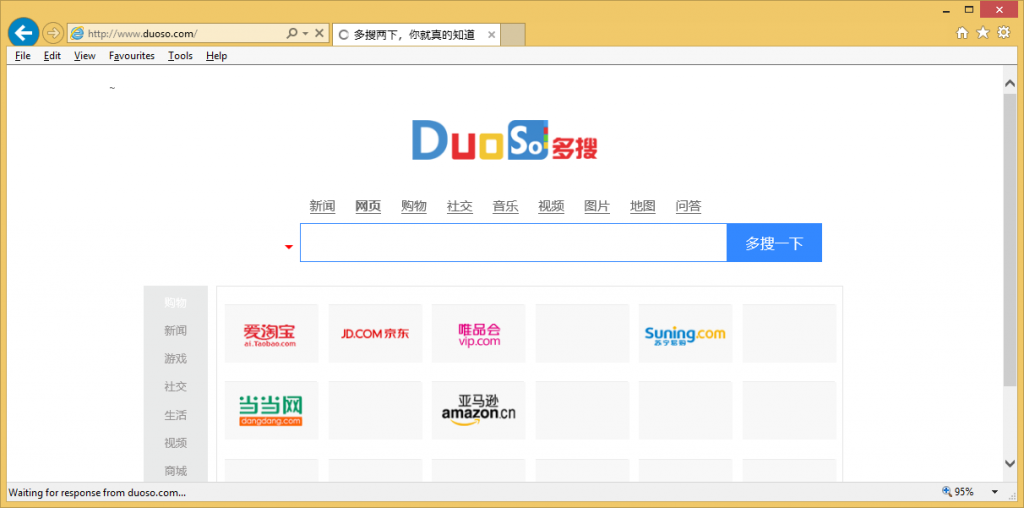This screenshot has width=1024, height=508.
Task: Click the vertical scrollbar down arrow
Action: coord(1010,463)
